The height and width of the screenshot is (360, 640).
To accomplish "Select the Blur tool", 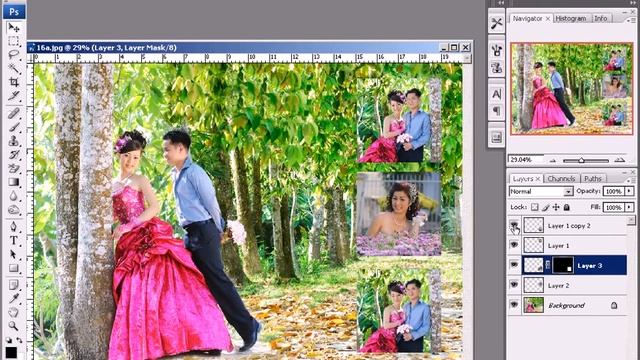I will 13,196.
